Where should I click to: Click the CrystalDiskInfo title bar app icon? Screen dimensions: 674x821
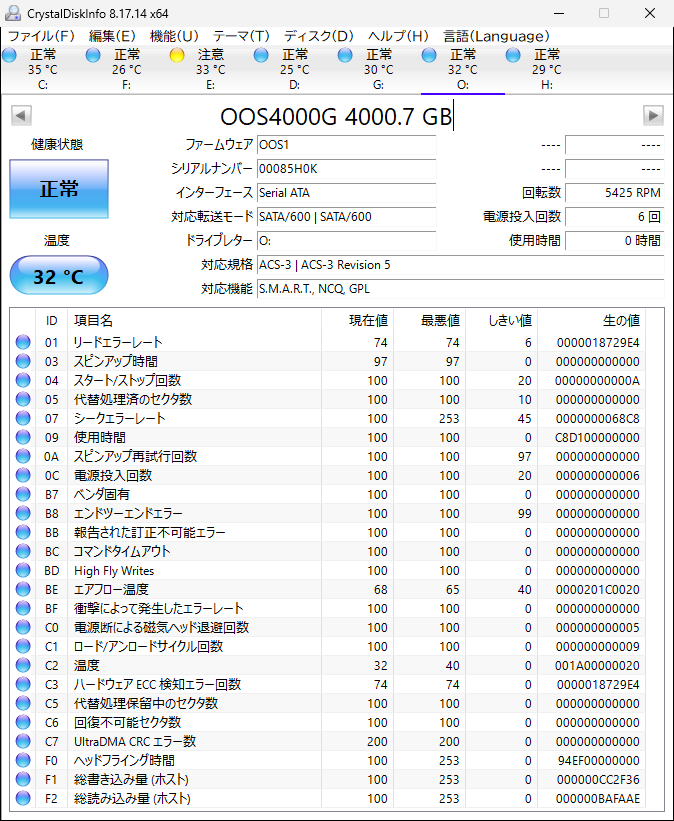point(13,13)
